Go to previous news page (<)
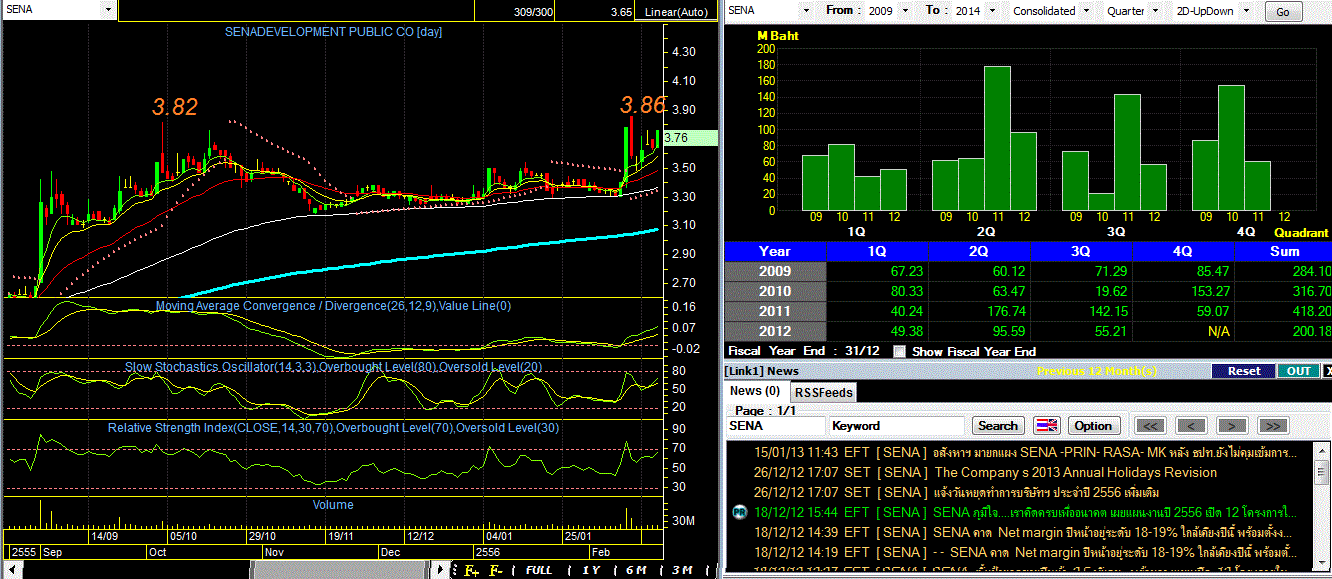1332x579 pixels. 1191,426
